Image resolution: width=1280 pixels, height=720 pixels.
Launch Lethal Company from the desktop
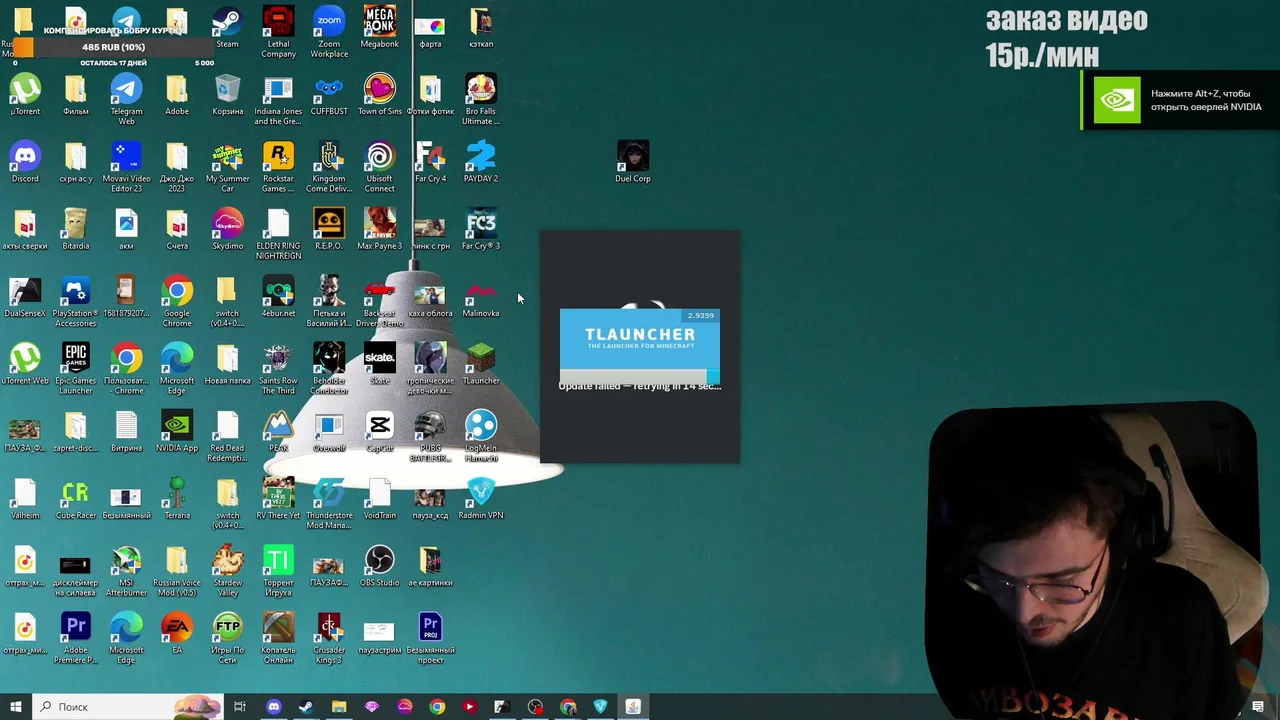[278, 32]
